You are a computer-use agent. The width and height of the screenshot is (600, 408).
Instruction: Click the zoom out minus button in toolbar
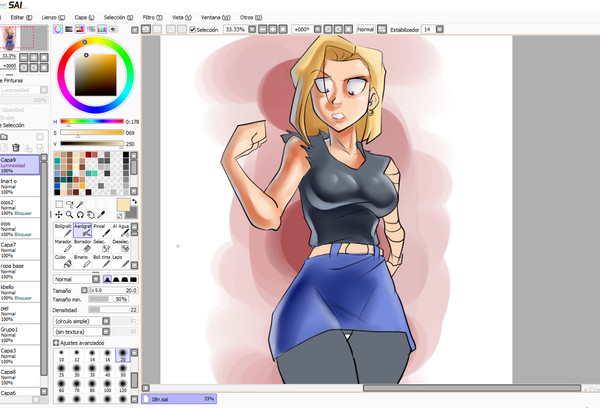pos(262,29)
